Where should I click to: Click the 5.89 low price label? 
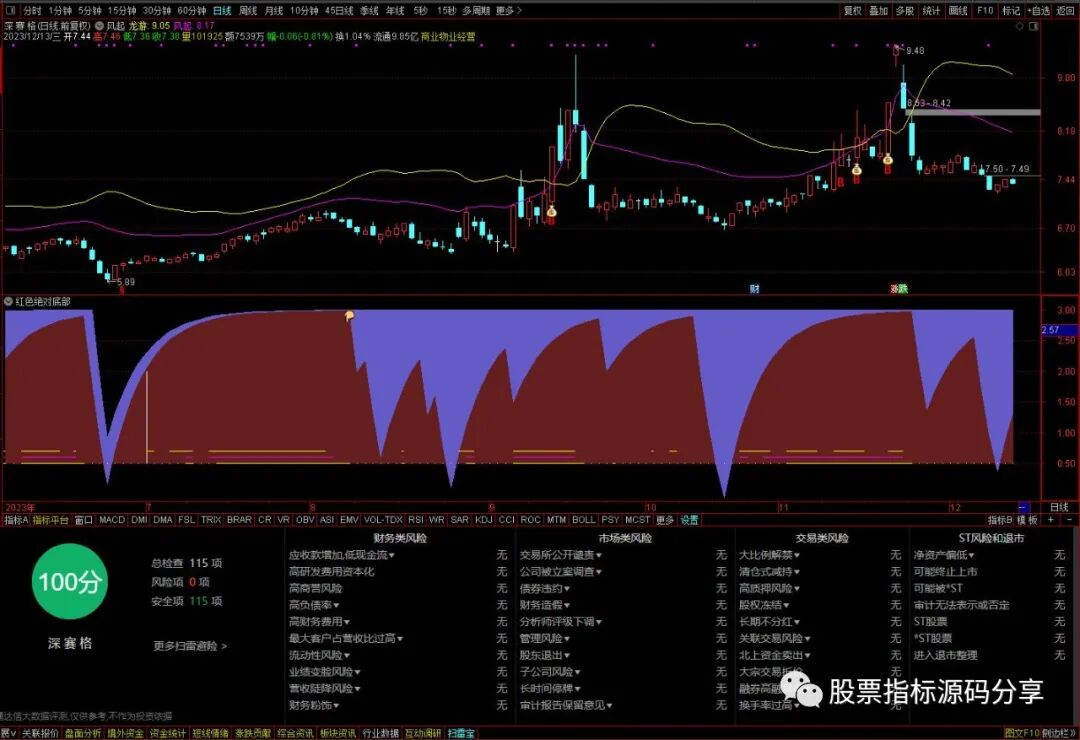(x=125, y=281)
